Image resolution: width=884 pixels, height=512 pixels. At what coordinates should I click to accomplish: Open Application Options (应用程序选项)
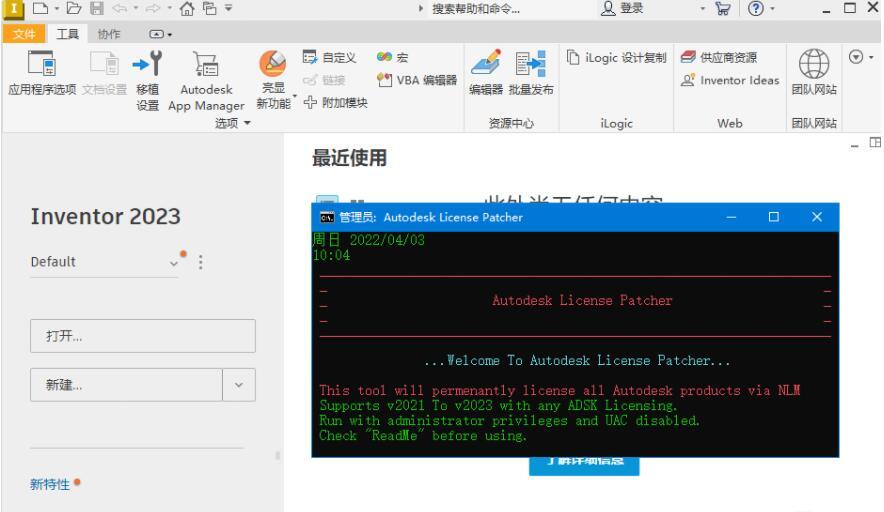(42, 73)
